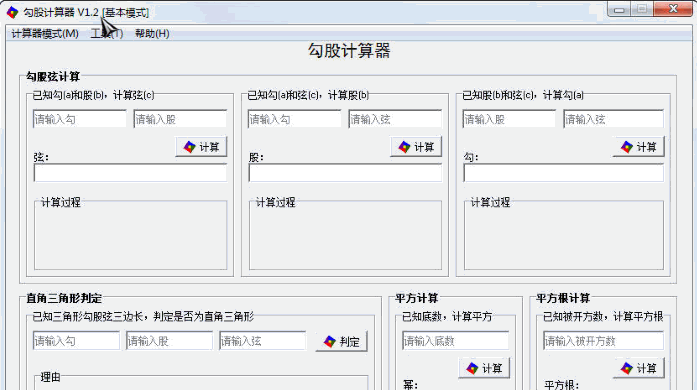
Task: Focus 请输入勾 field in 计算弦(c) group
Action: [x=80, y=119]
